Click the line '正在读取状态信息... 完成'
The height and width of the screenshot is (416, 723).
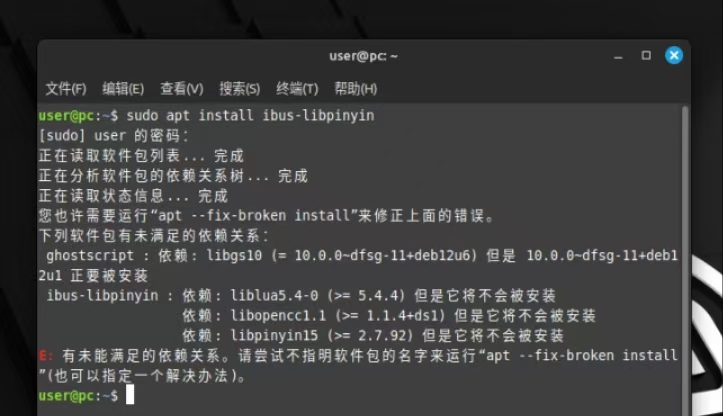point(133,196)
